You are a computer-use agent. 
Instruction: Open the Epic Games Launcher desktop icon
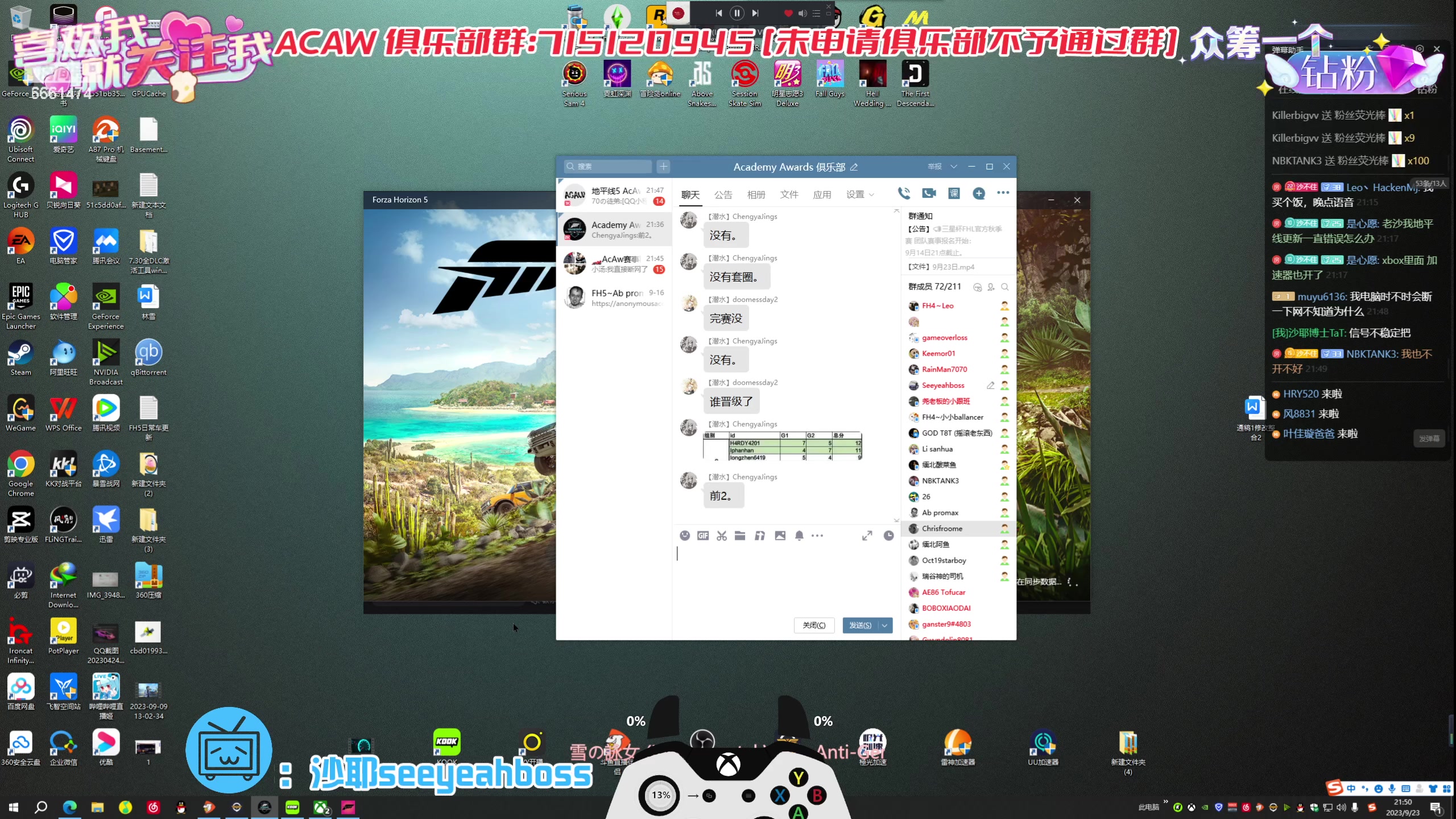21,306
